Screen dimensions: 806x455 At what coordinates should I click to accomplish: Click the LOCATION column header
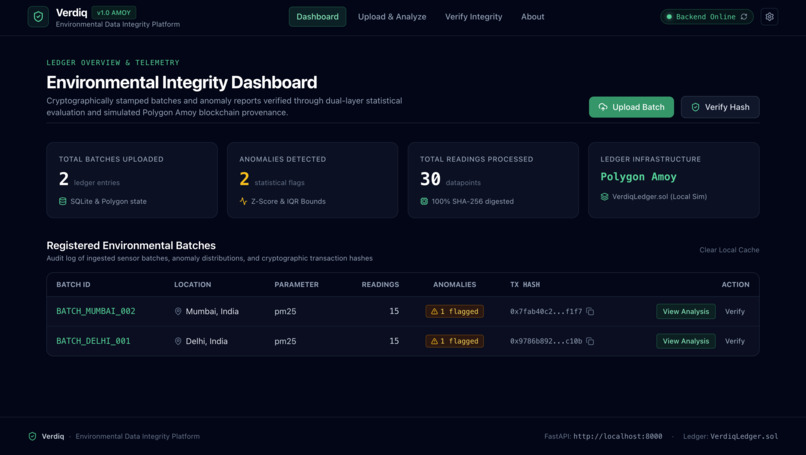[x=192, y=284]
